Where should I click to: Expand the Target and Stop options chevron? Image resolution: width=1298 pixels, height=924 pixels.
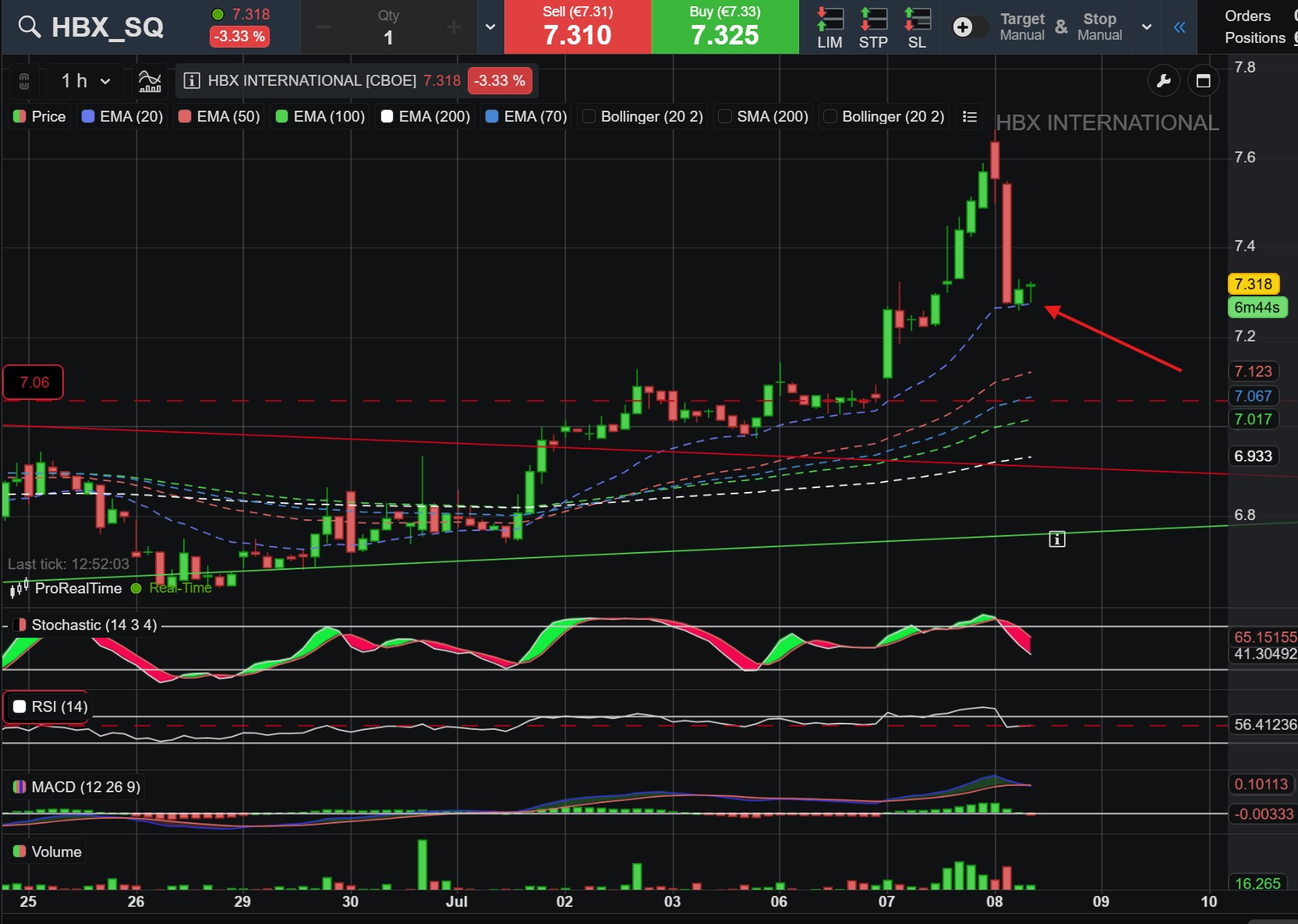1146,27
